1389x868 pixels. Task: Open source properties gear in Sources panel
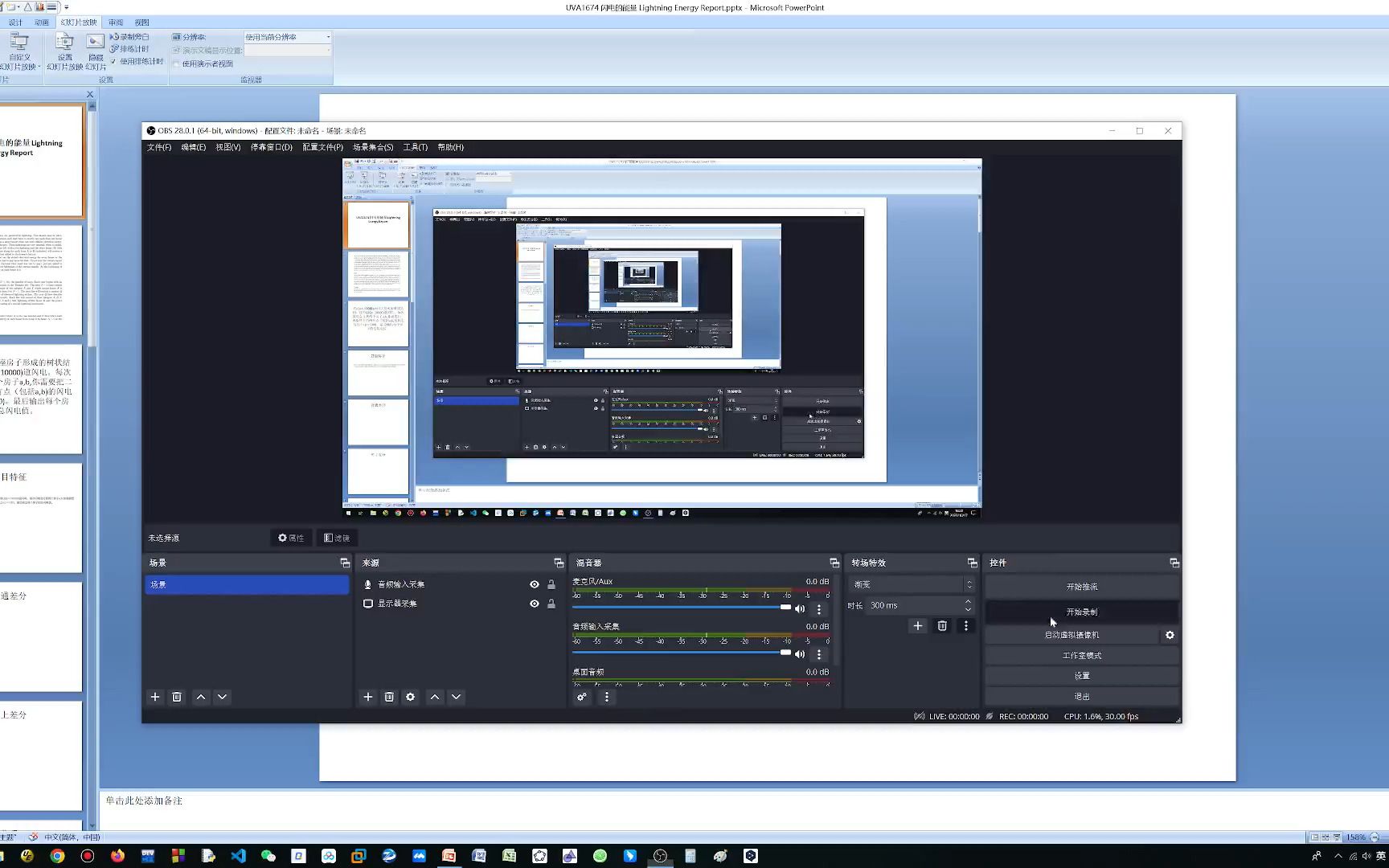click(411, 697)
